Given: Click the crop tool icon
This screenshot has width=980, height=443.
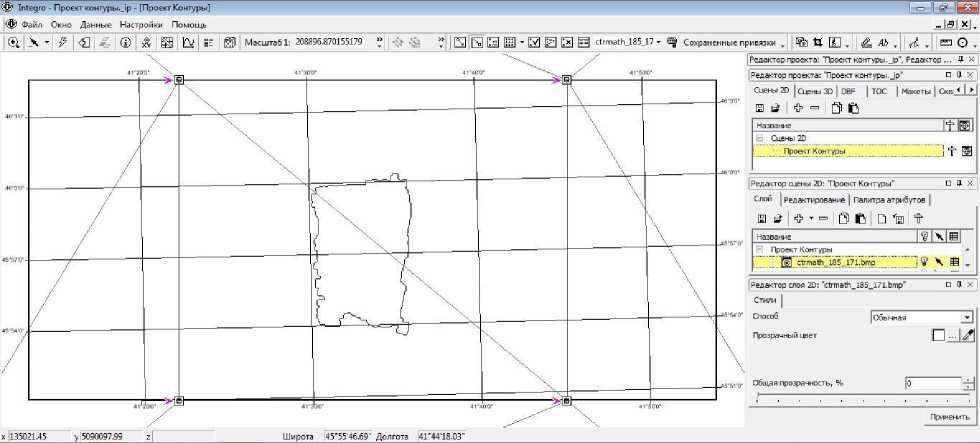Looking at the screenshot, I should 818,42.
